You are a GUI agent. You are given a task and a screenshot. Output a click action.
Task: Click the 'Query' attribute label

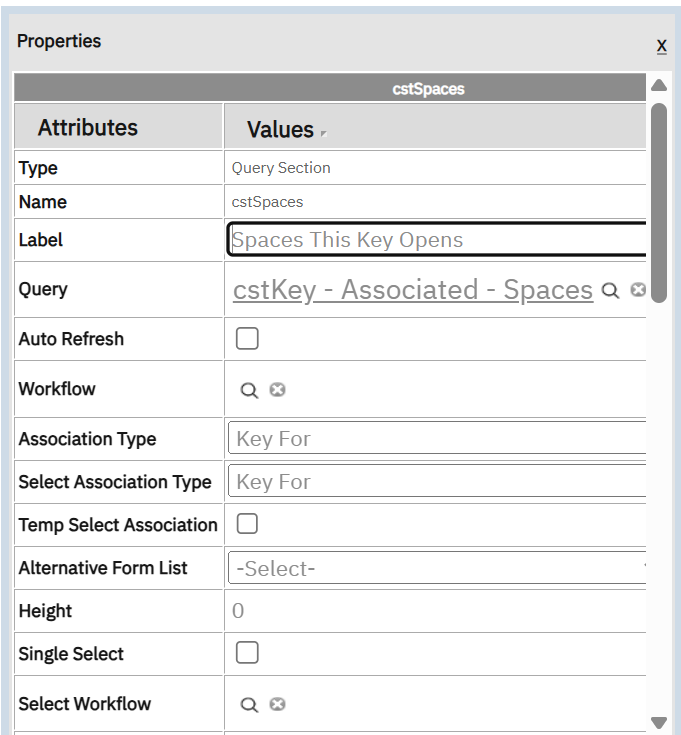(43, 289)
